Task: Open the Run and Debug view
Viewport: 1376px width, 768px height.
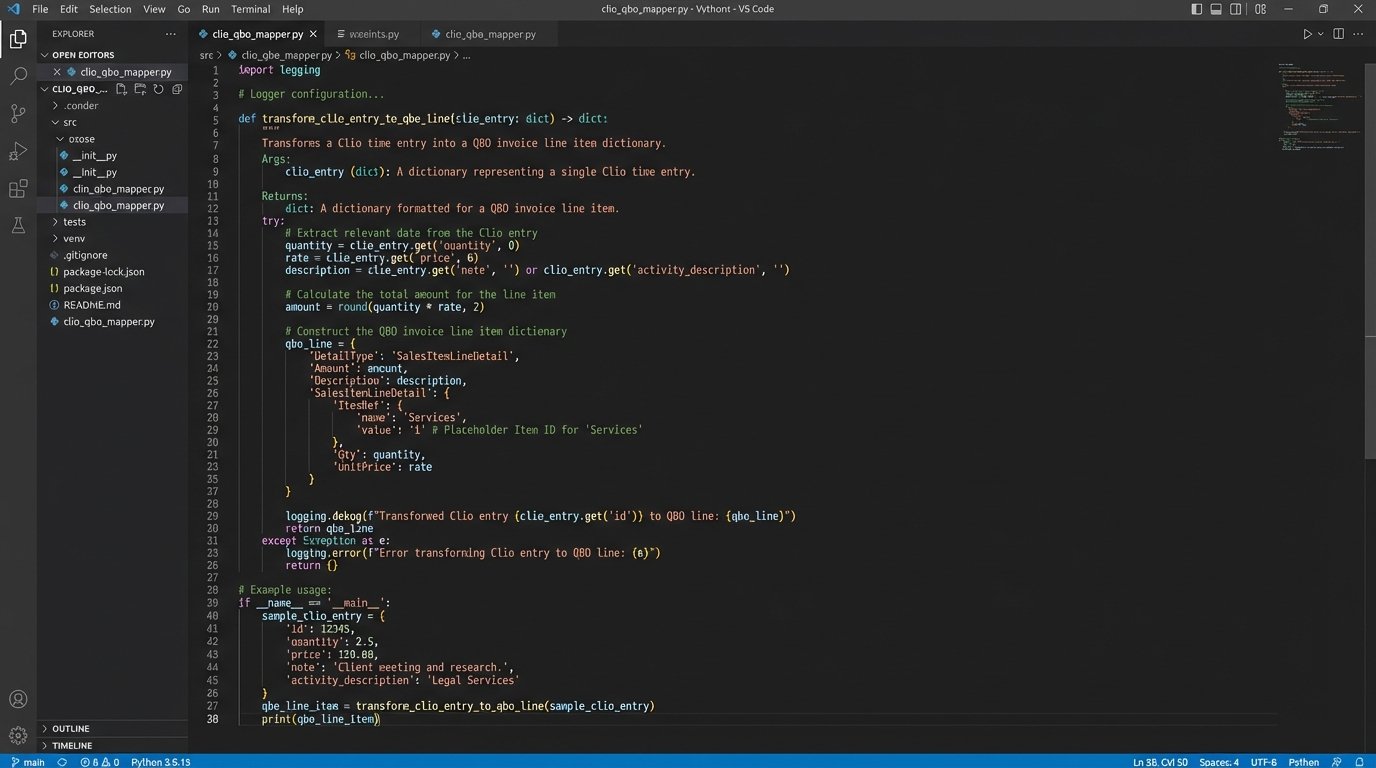Action: [18, 151]
